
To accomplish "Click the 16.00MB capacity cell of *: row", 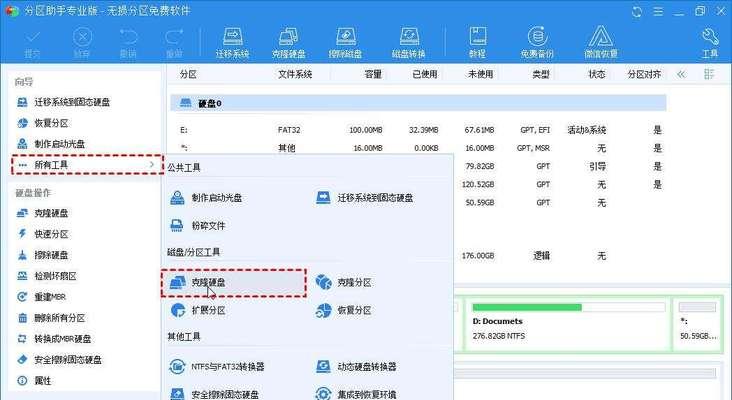I will (368, 148).
